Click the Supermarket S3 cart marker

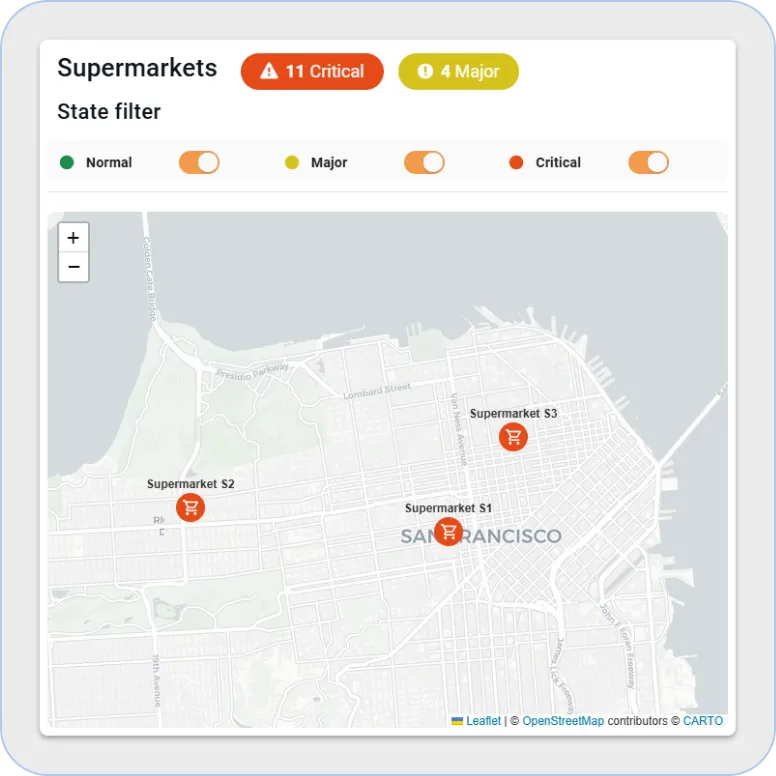pyautogui.click(x=513, y=436)
